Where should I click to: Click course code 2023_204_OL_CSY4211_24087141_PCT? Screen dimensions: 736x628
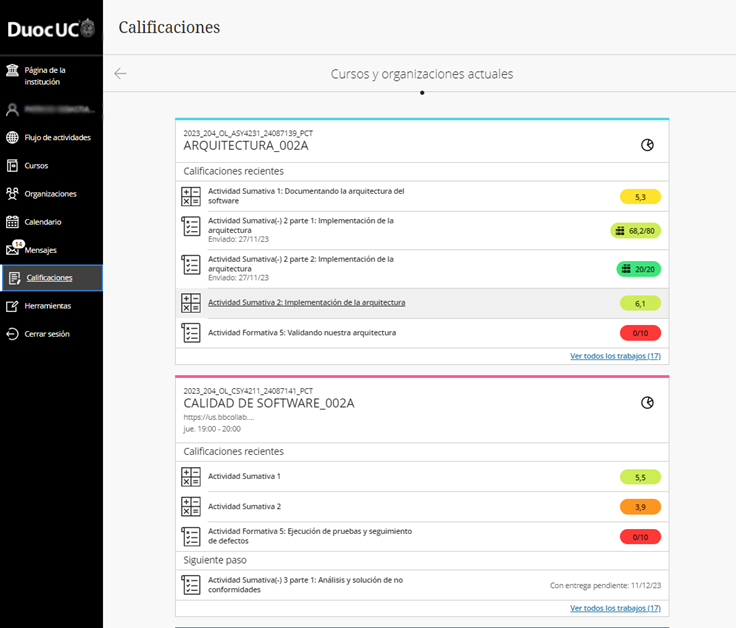[248, 391]
